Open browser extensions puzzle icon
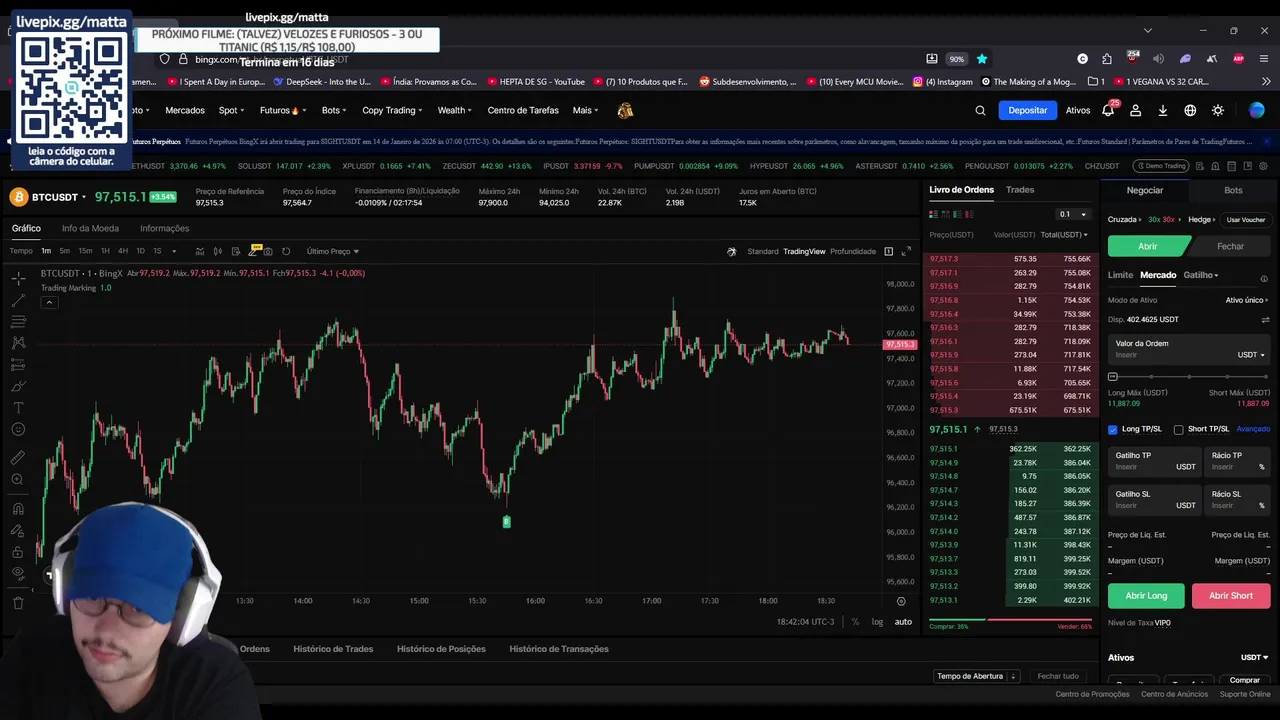Image resolution: width=1280 pixels, height=720 pixels. [x=1107, y=59]
